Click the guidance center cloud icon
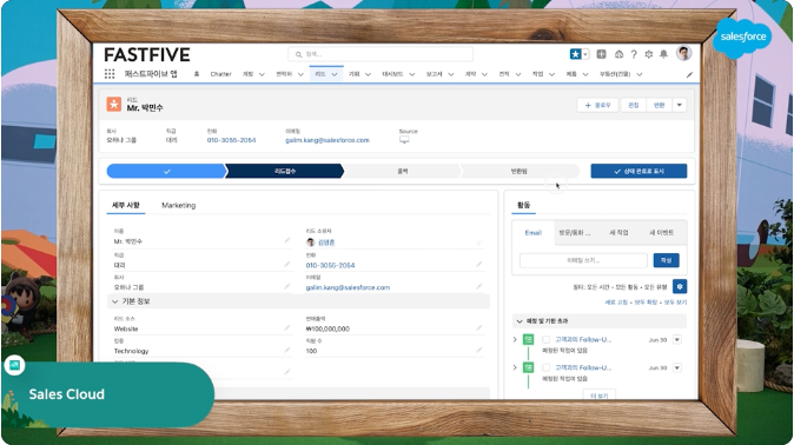794x446 pixels. (x=619, y=54)
